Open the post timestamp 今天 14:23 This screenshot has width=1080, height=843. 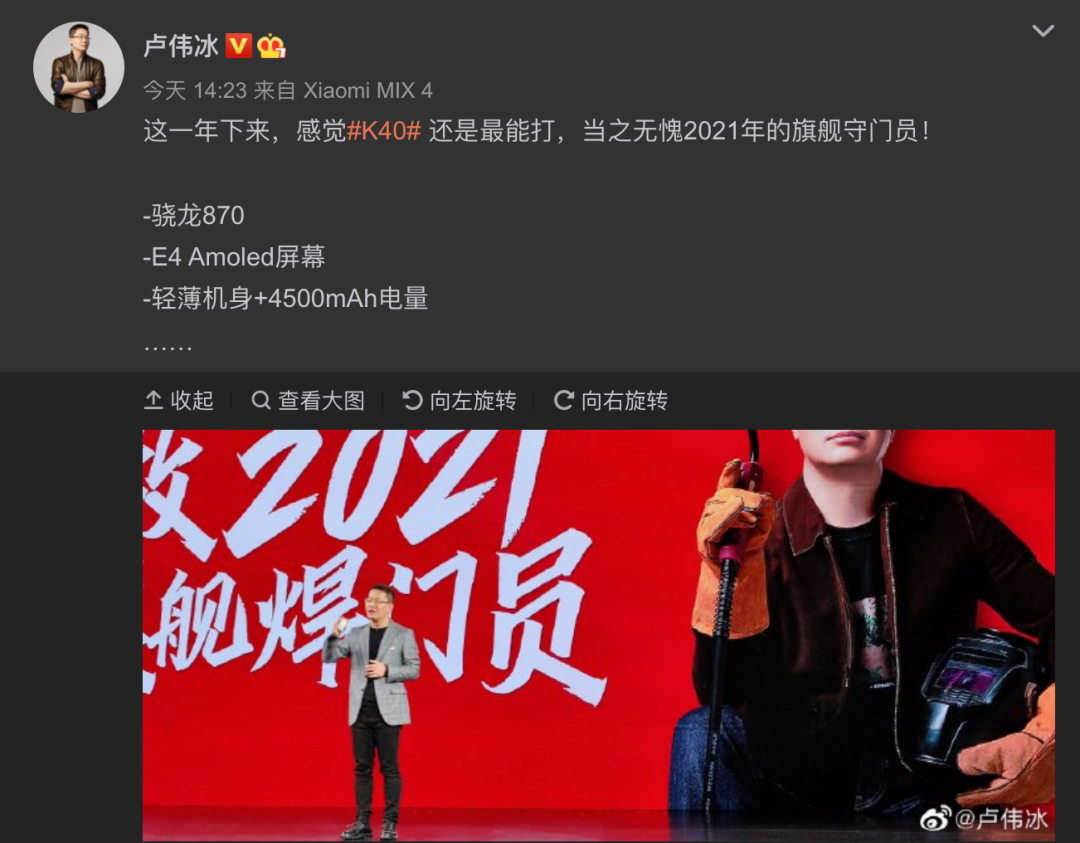coord(194,90)
